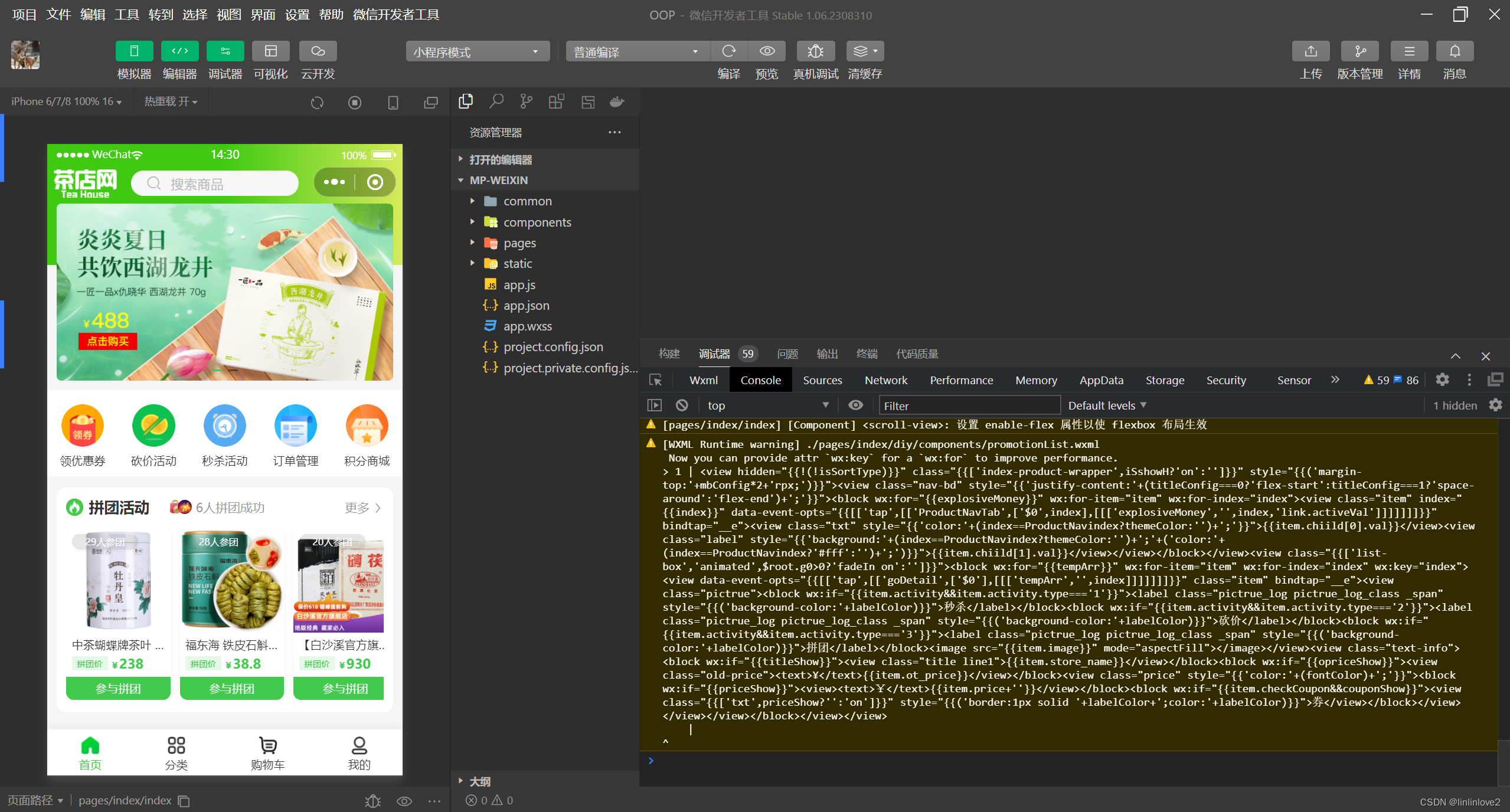This screenshot has height=812, width=1510.
Task: Open the 工具 menu
Action: (126, 14)
